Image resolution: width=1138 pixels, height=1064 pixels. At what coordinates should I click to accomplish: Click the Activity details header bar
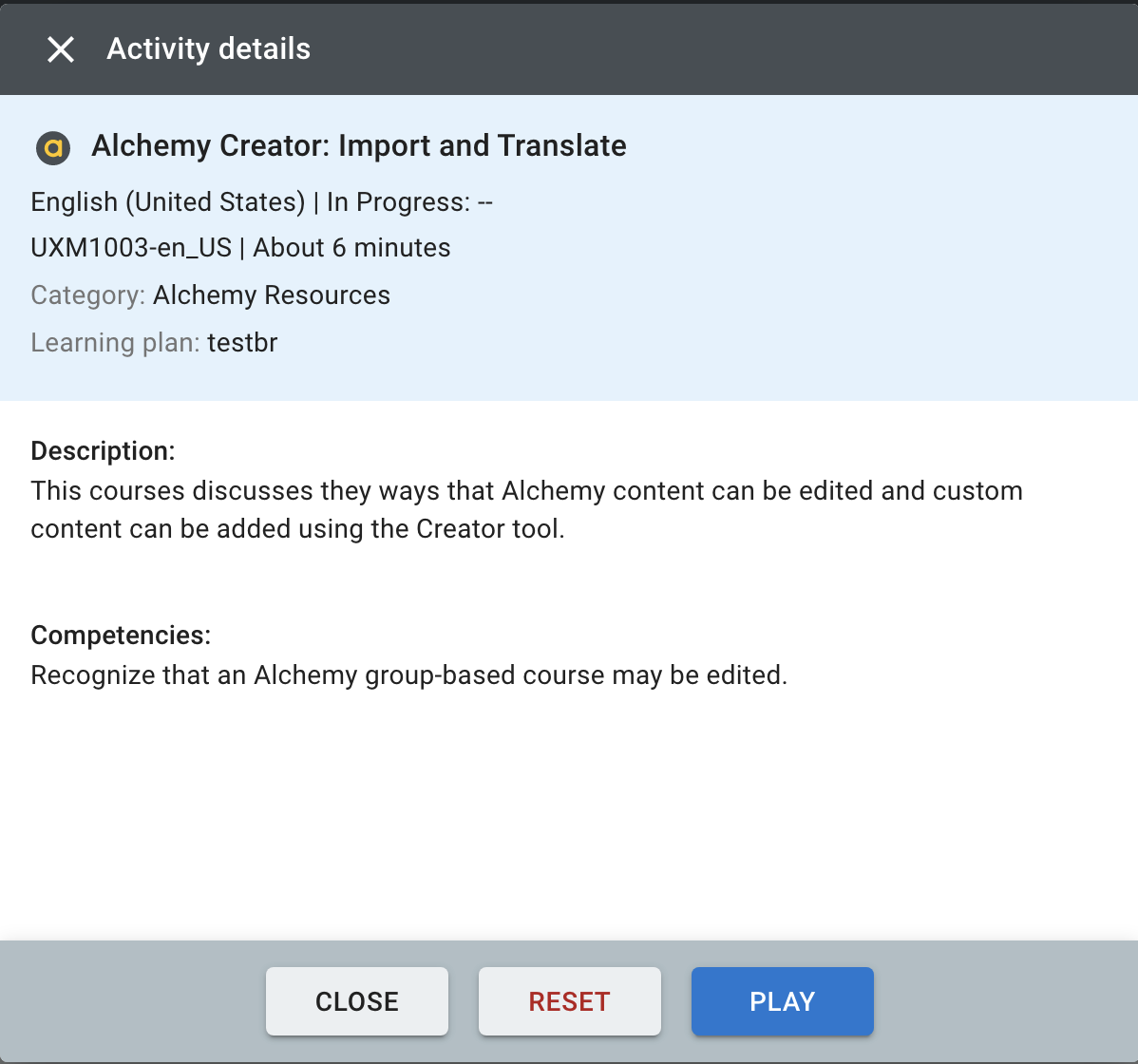tap(570, 48)
